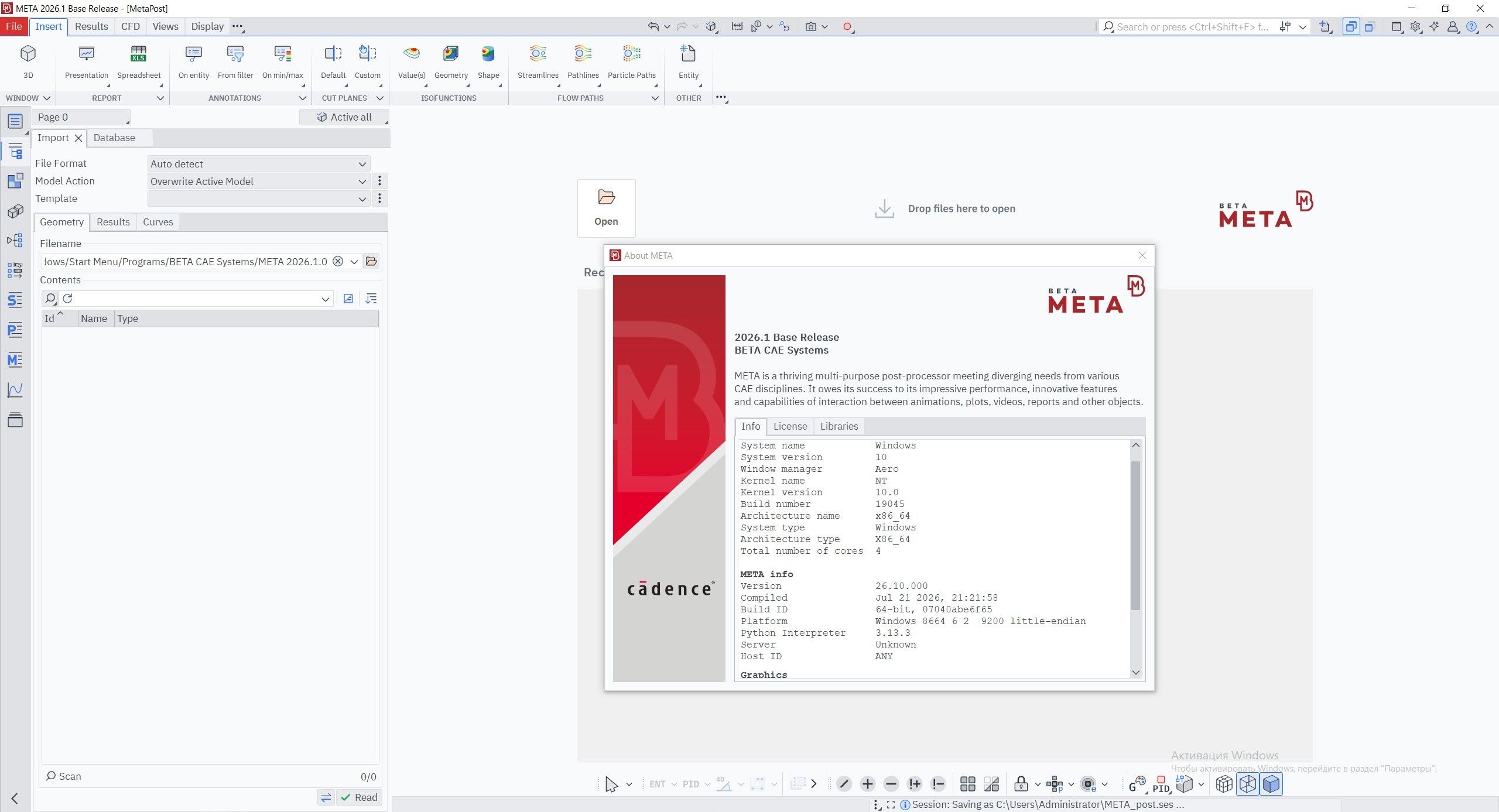Toggle the Active all button
This screenshot has height=812, width=1499.
coord(344,117)
